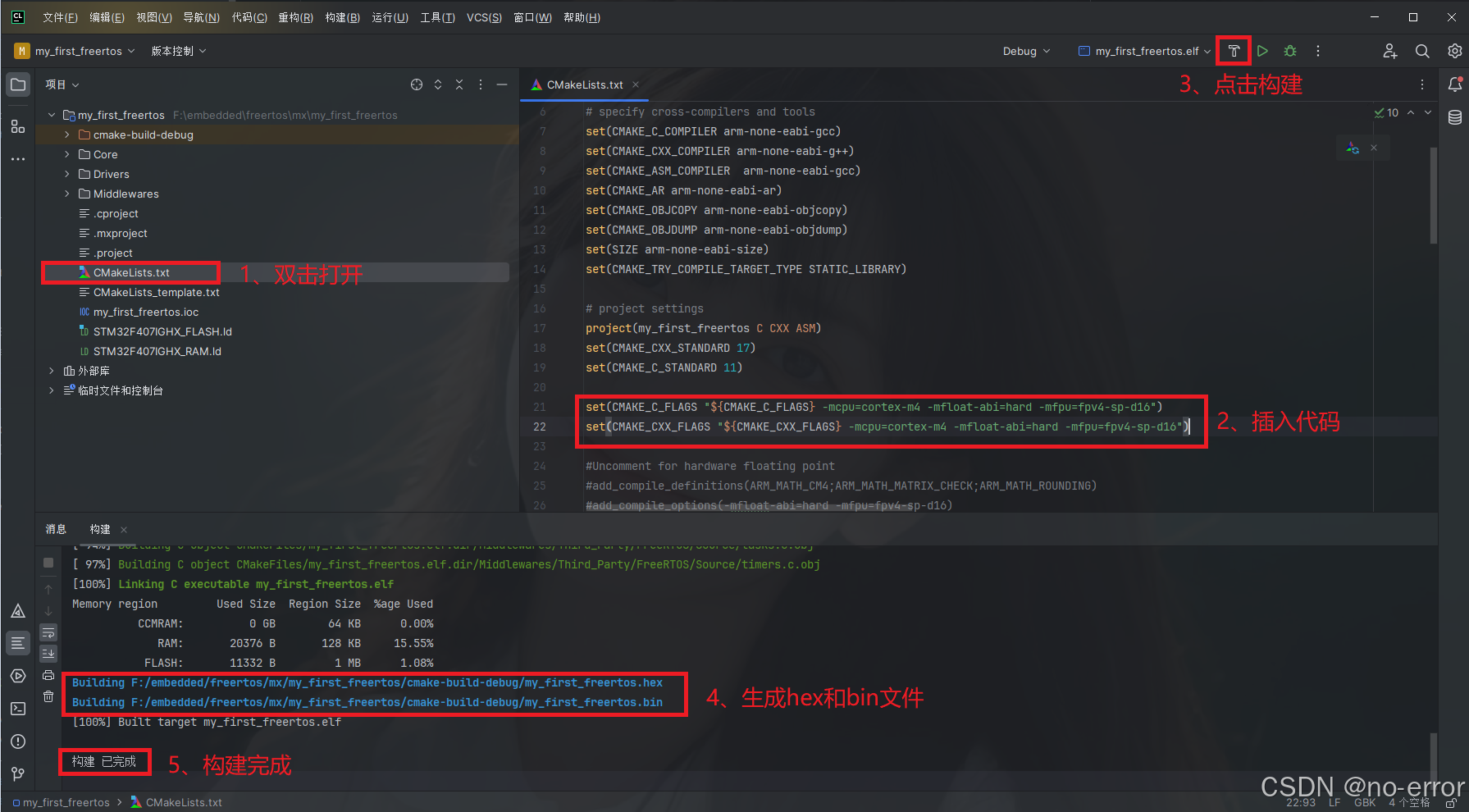Open Search Everywhere with magnifier icon
1469x812 pixels.
click(1422, 51)
